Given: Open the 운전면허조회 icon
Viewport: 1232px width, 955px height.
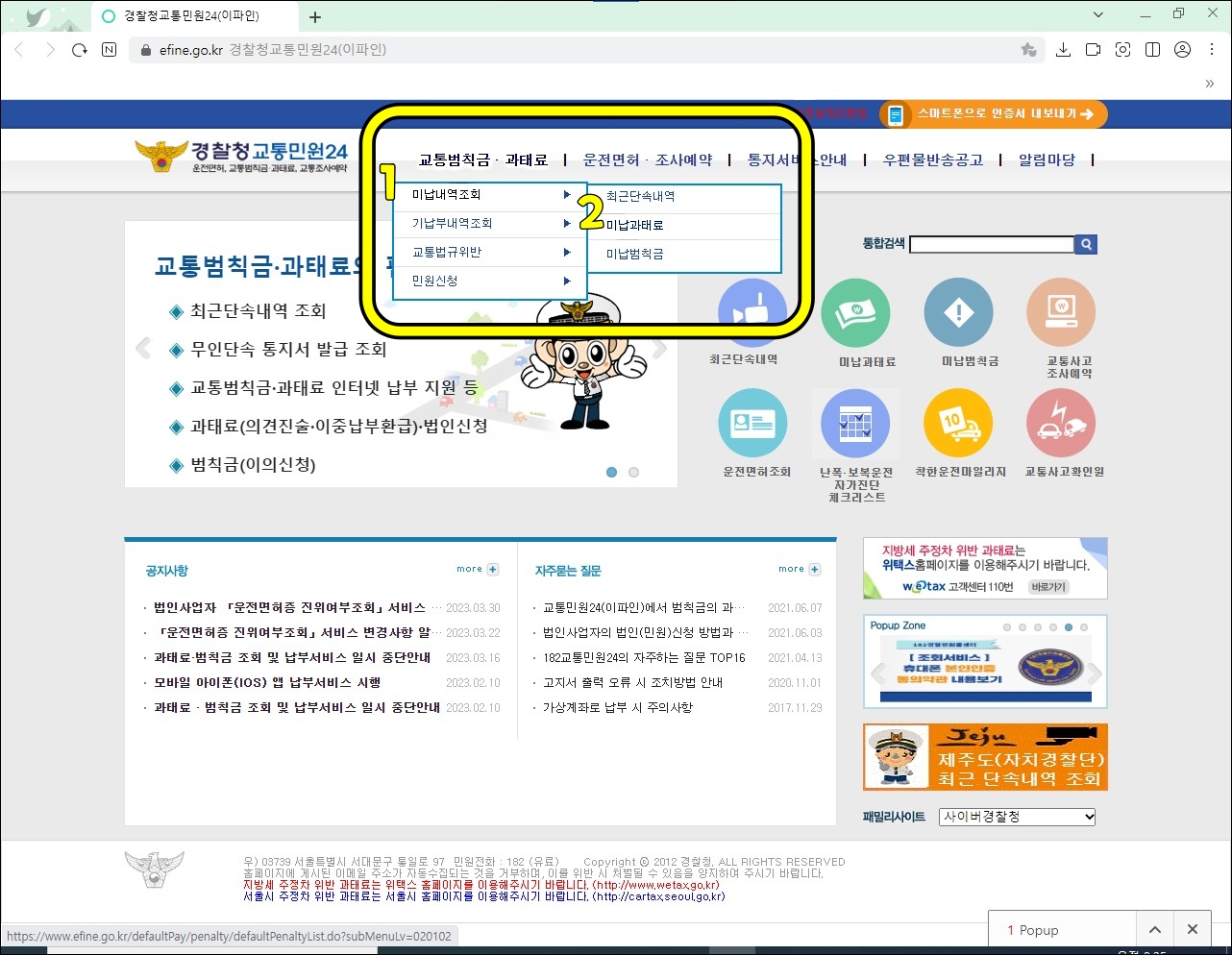Looking at the screenshot, I should [752, 424].
